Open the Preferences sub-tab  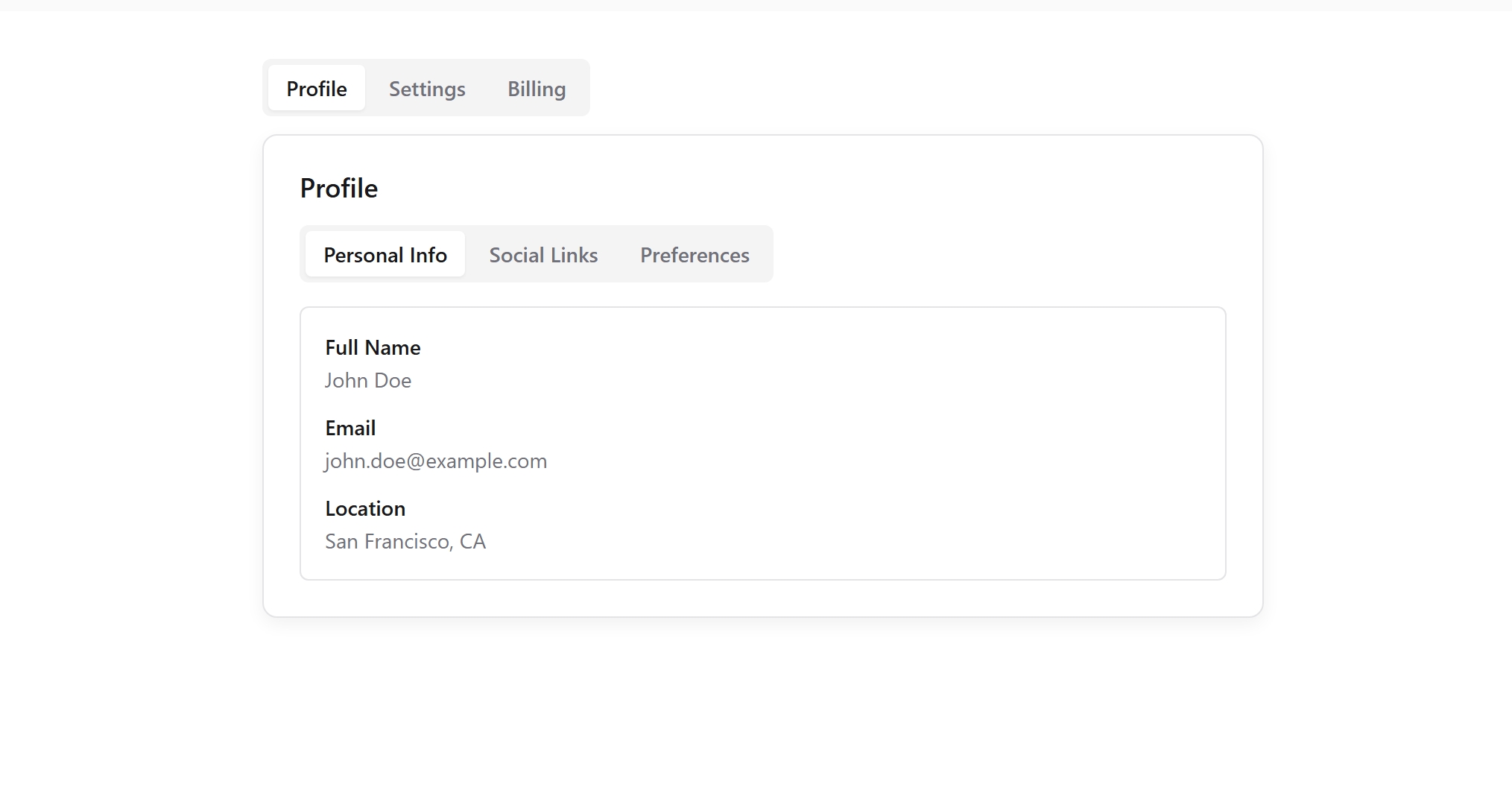point(695,254)
